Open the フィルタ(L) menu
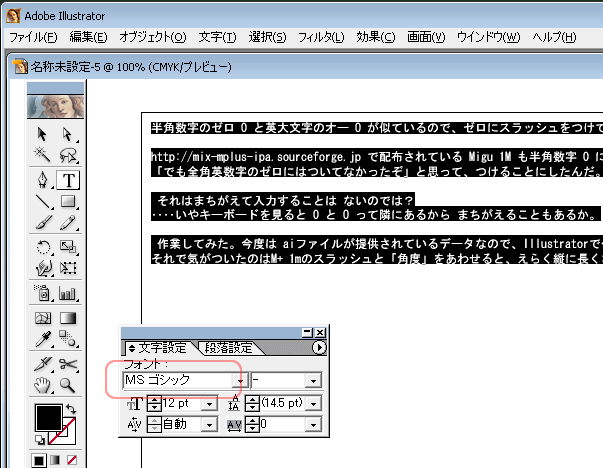The image size is (603, 468). pos(321,37)
